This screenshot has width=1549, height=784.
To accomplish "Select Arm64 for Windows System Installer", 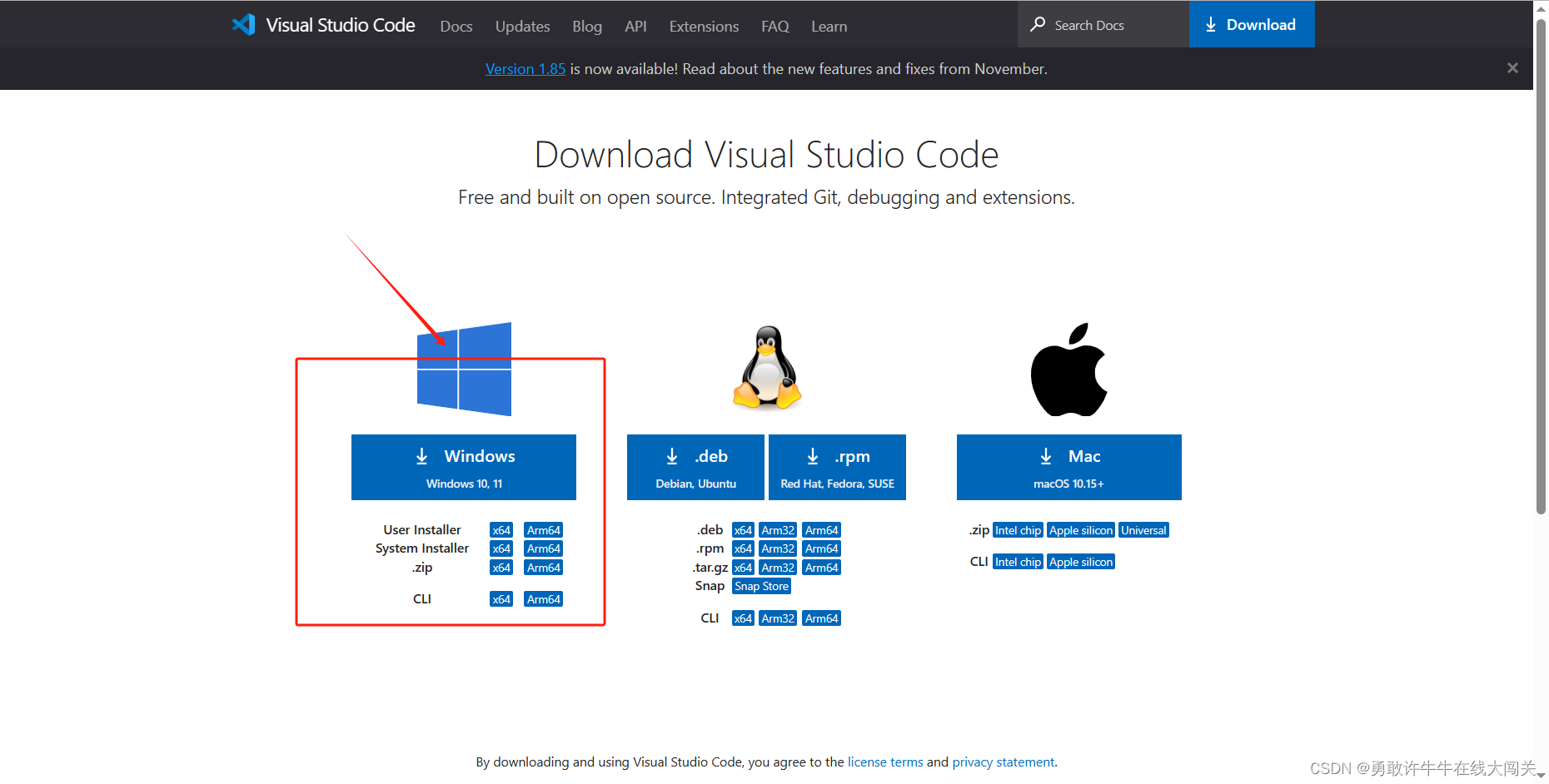I will [544, 548].
